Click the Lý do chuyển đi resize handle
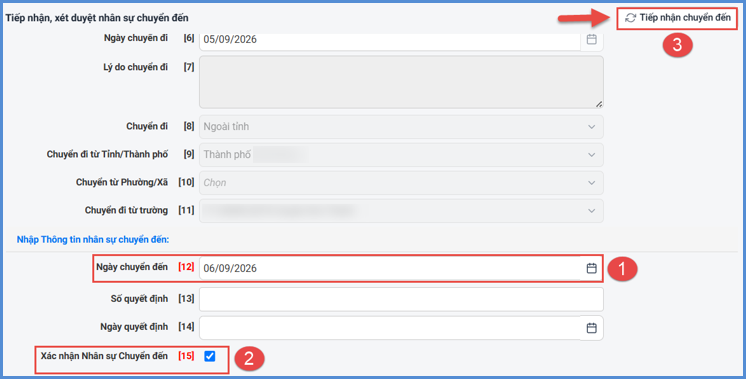The image size is (746, 379). [599, 104]
